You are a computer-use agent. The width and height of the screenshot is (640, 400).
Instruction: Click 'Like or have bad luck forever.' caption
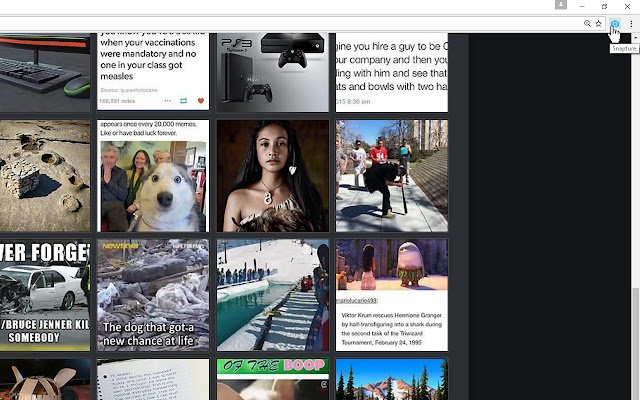pyautogui.click(x=139, y=133)
